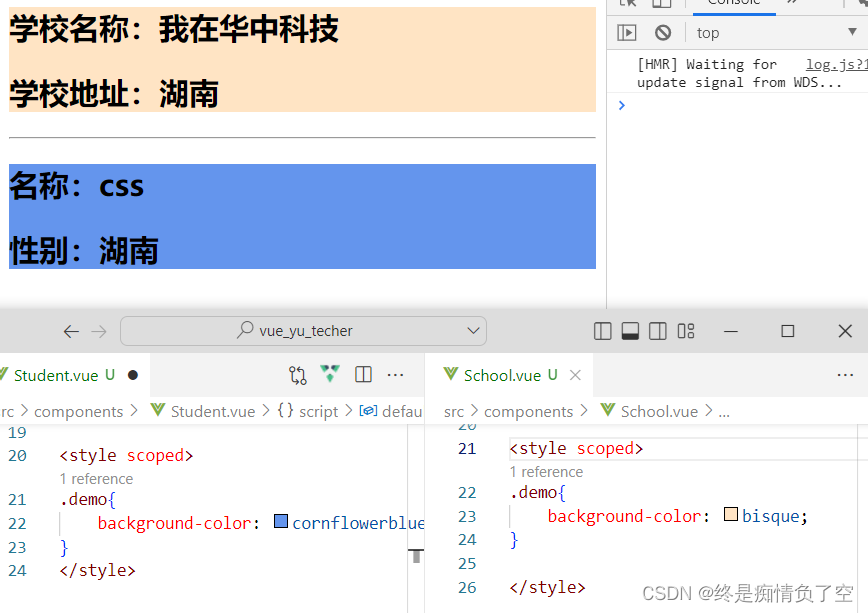This screenshot has height=613, width=868.
Task: Toggle the device toolbar in DevTools
Action: coord(661,4)
